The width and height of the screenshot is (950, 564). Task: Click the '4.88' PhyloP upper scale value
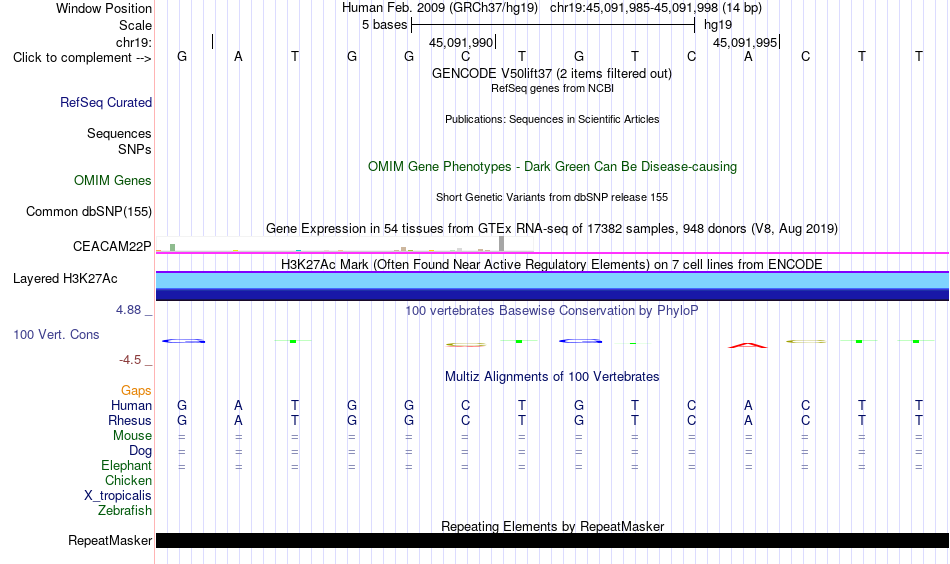pyautogui.click(x=128, y=310)
